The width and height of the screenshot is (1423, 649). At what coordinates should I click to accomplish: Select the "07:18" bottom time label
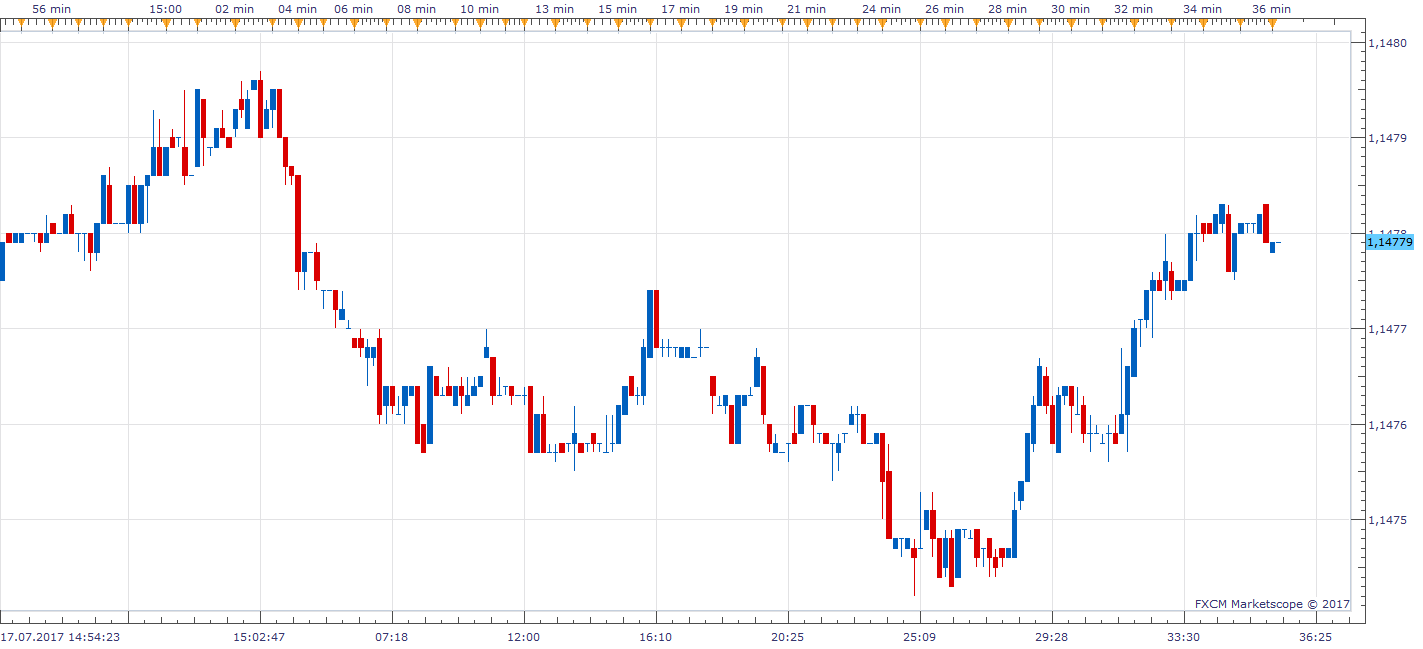[x=391, y=637]
